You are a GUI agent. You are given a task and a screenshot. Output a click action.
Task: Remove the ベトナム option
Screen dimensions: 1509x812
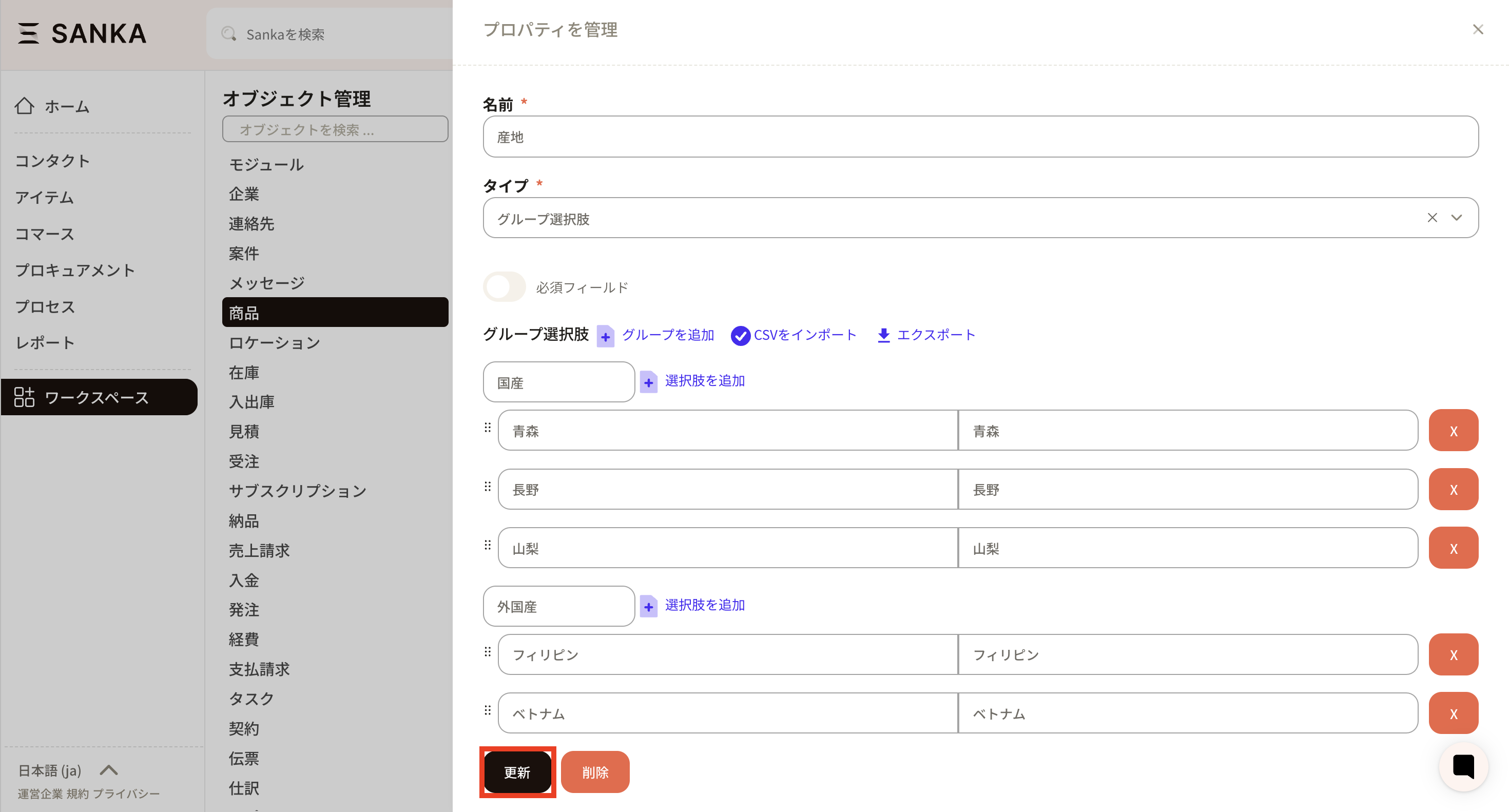click(x=1454, y=713)
